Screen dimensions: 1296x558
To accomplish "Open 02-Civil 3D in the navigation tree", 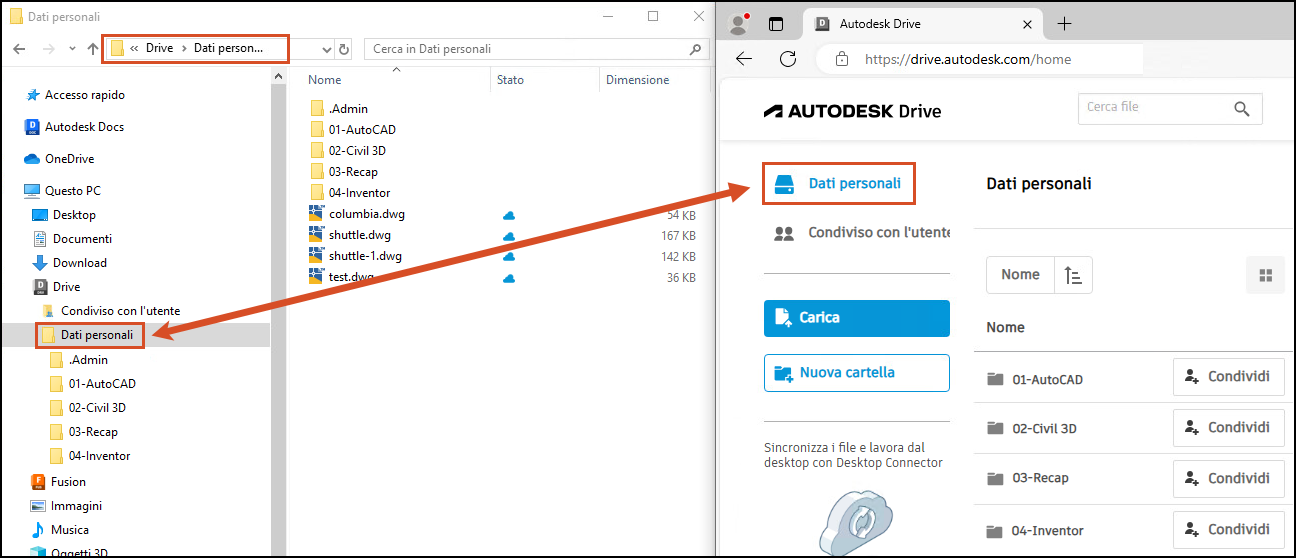I will [x=97, y=408].
